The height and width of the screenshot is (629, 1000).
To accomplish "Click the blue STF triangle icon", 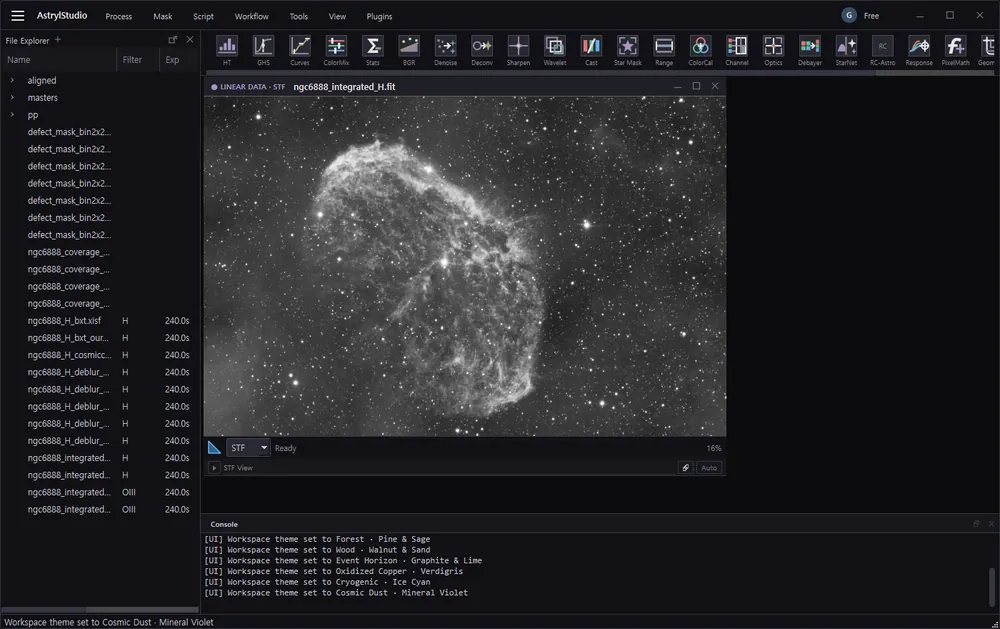I will point(214,448).
